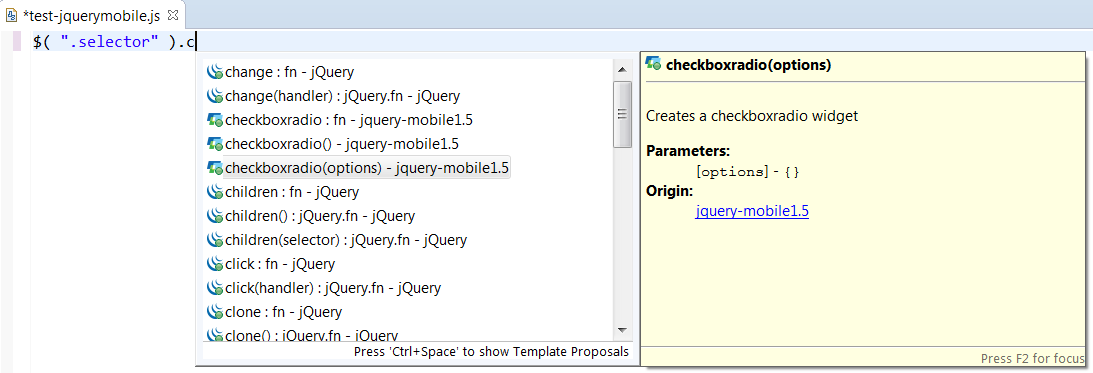The height and width of the screenshot is (373, 1093).
Task: Pick 'checkboxradio : fn - jquery-mobile1.5' proposal
Action: 349,120
